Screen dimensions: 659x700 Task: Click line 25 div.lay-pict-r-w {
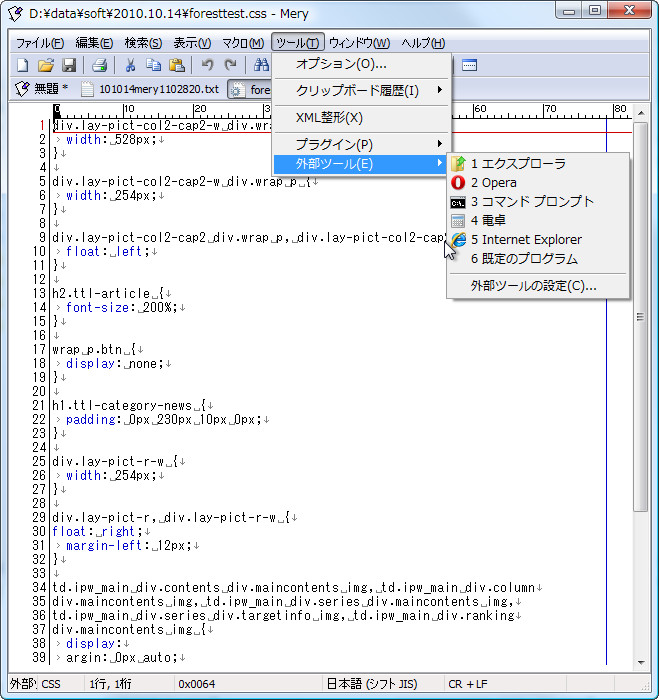pos(115,461)
